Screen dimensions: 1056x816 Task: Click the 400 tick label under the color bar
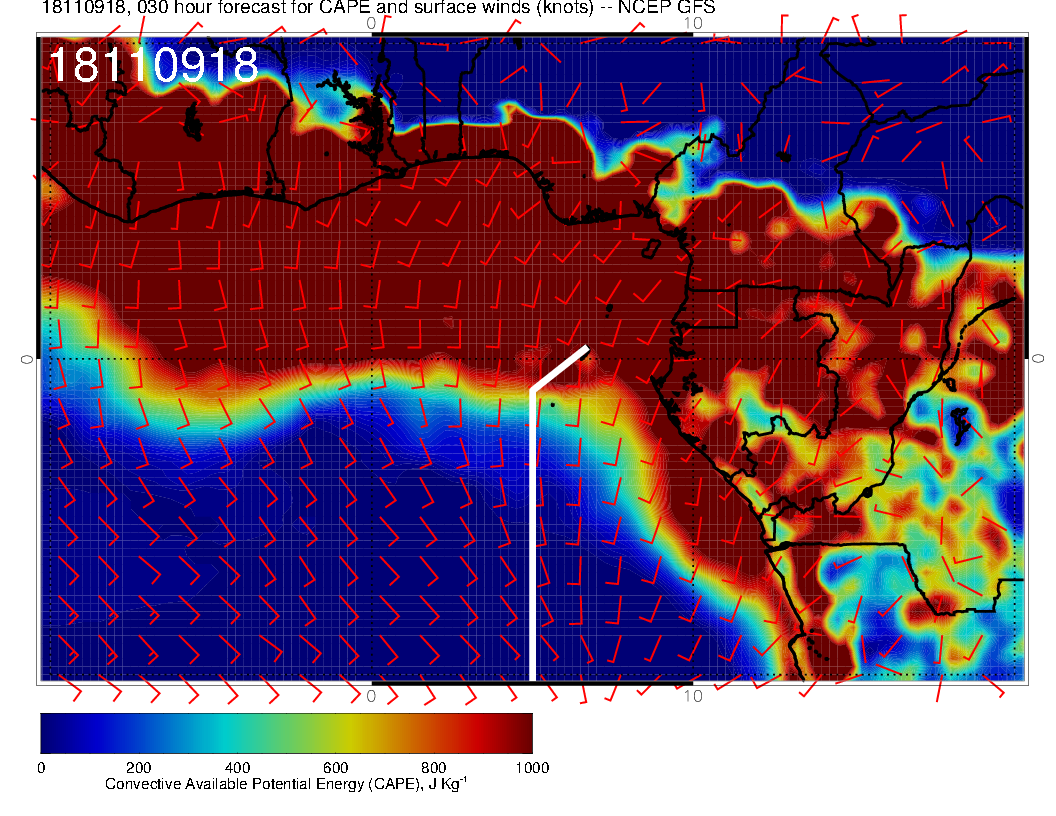pyautogui.click(x=237, y=768)
